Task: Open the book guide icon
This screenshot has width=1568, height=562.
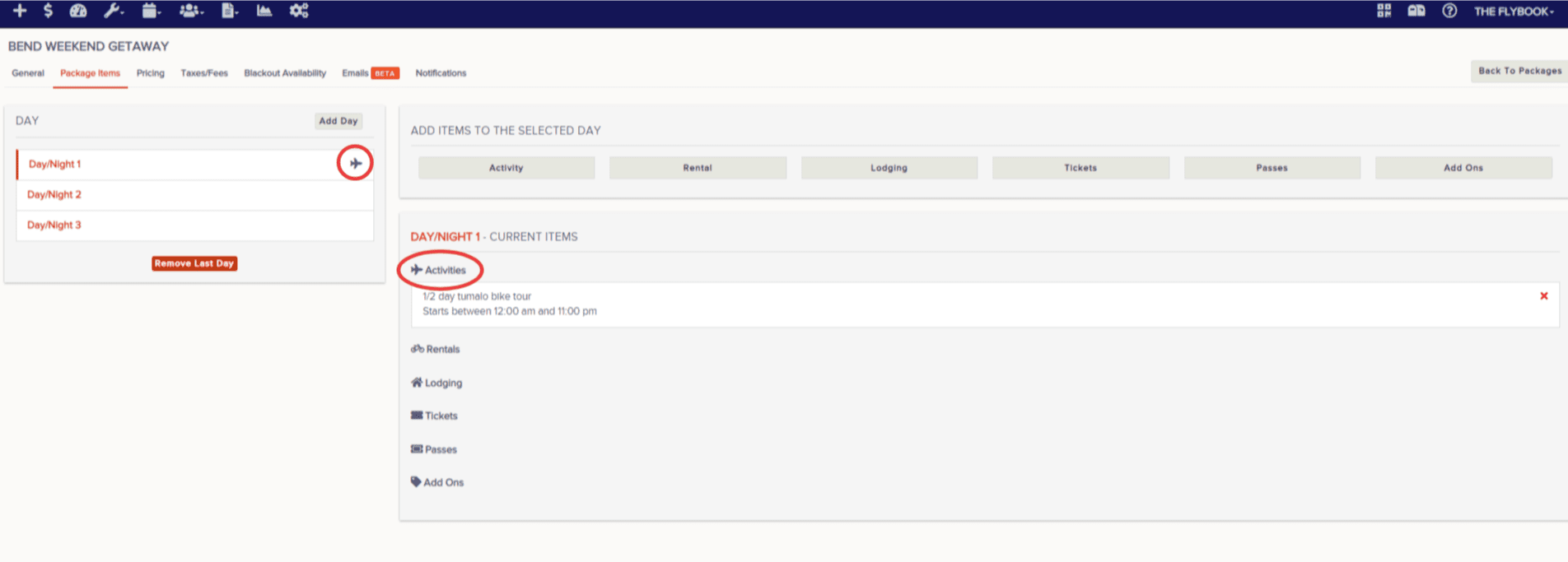Action: pos(1416,11)
